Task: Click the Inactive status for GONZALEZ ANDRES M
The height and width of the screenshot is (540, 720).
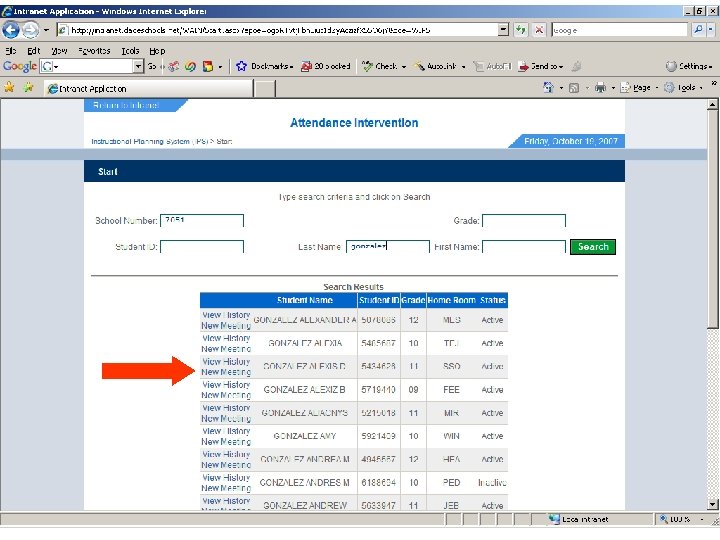Action: pos(492,483)
